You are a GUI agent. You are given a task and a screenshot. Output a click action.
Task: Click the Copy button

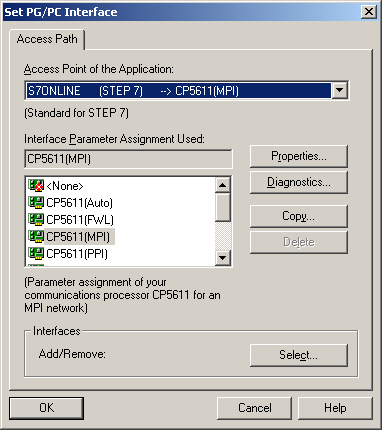point(299,216)
